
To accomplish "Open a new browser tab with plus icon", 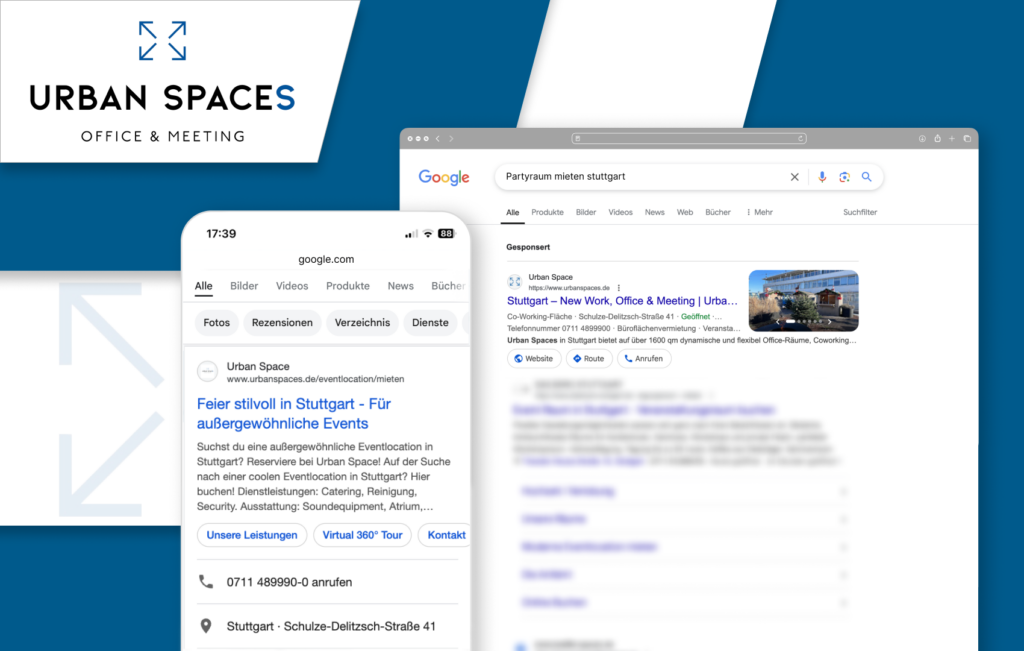I will coord(952,138).
